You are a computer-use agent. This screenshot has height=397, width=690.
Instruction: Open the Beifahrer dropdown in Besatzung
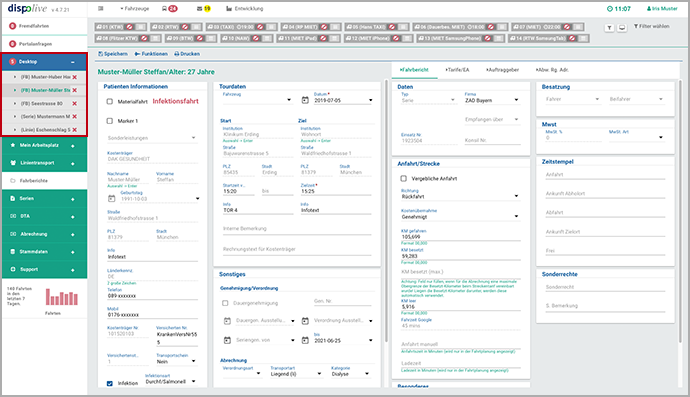[636, 99]
